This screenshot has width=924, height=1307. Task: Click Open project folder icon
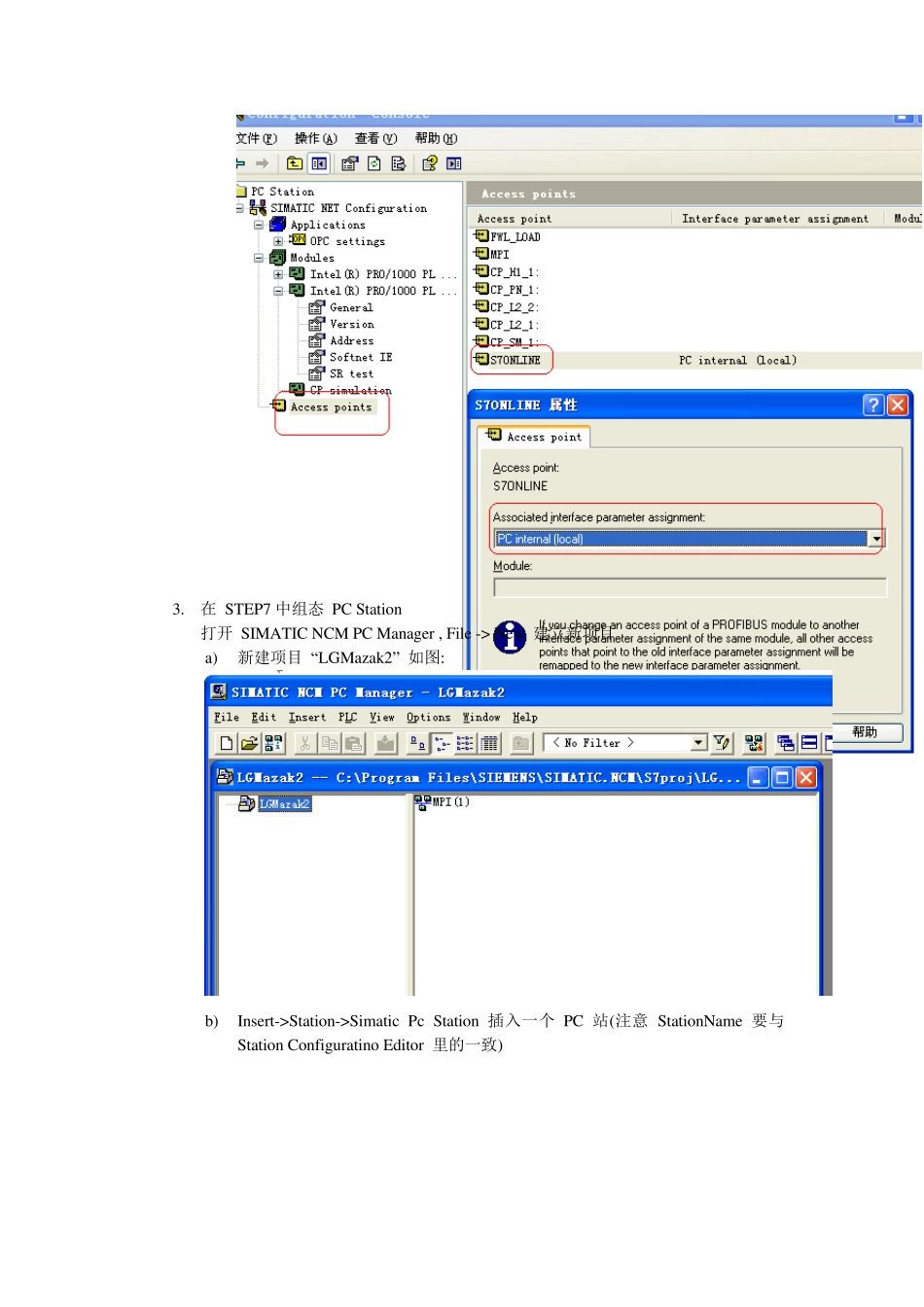pos(249,743)
